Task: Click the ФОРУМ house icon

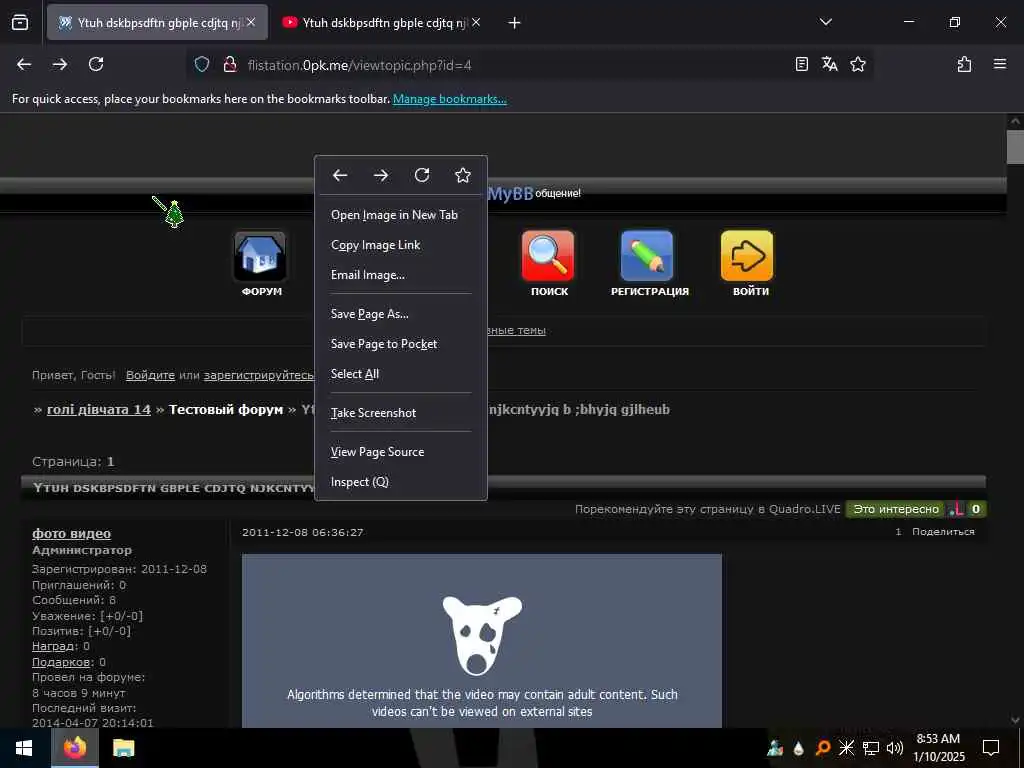Action: pos(261,256)
